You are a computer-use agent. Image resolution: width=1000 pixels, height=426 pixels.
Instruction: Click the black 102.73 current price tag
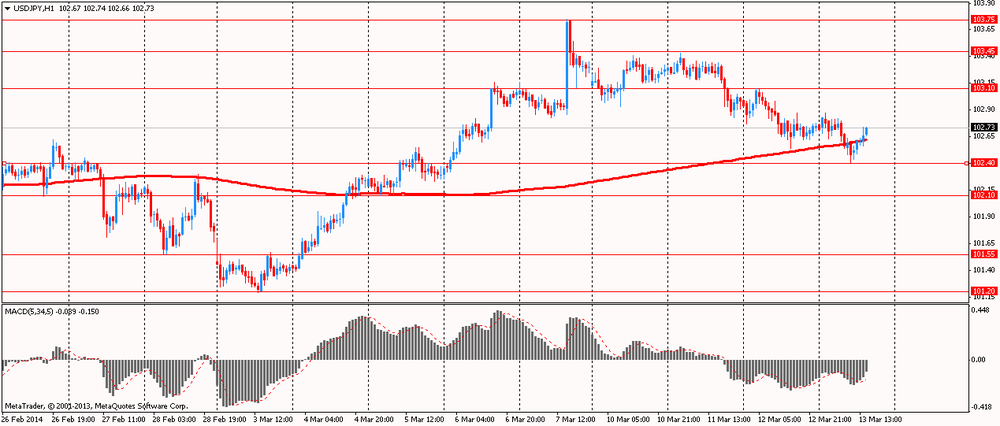pos(983,128)
